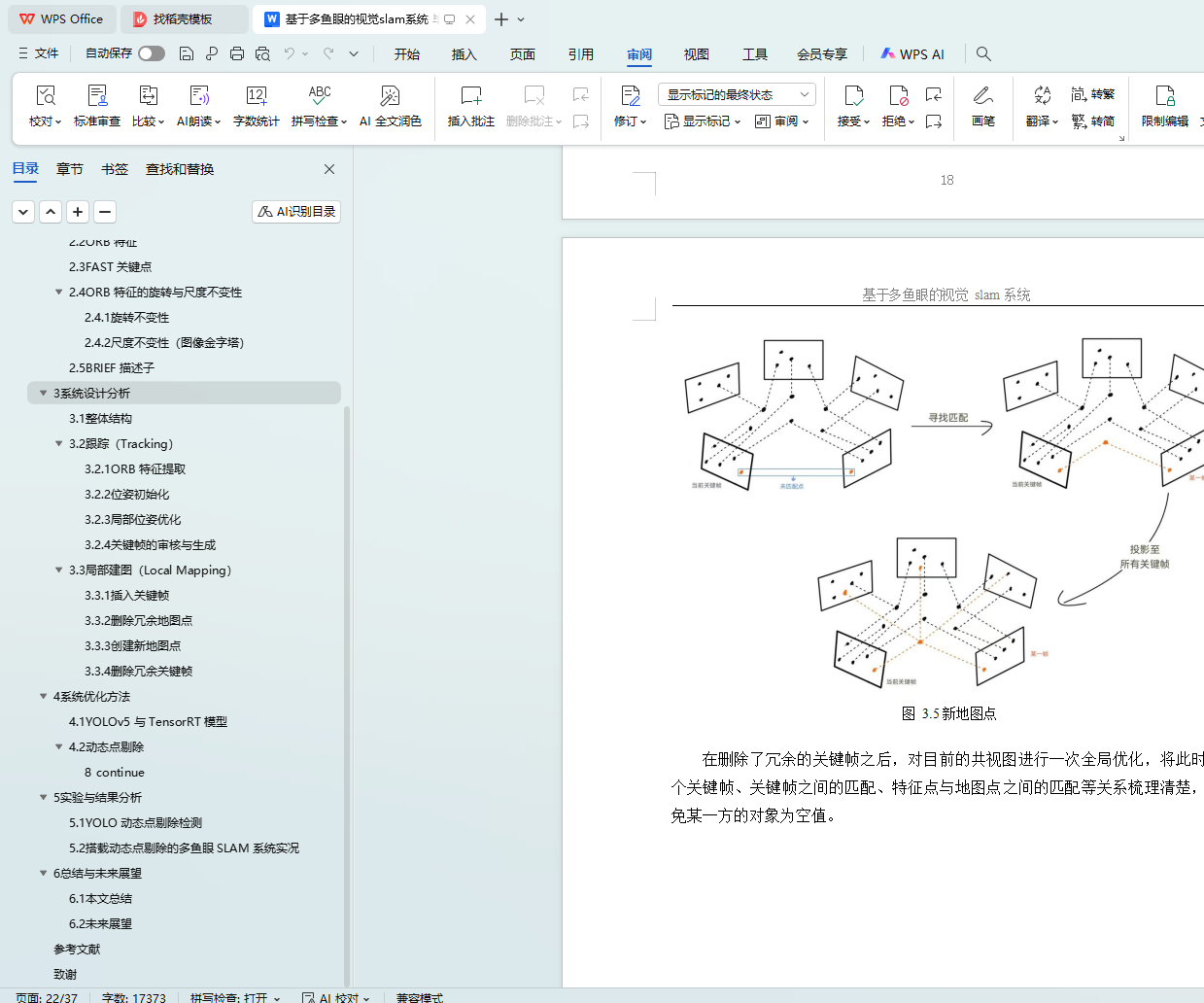Open the WPS AI tab
The width and height of the screenshot is (1204, 1003).
click(912, 54)
